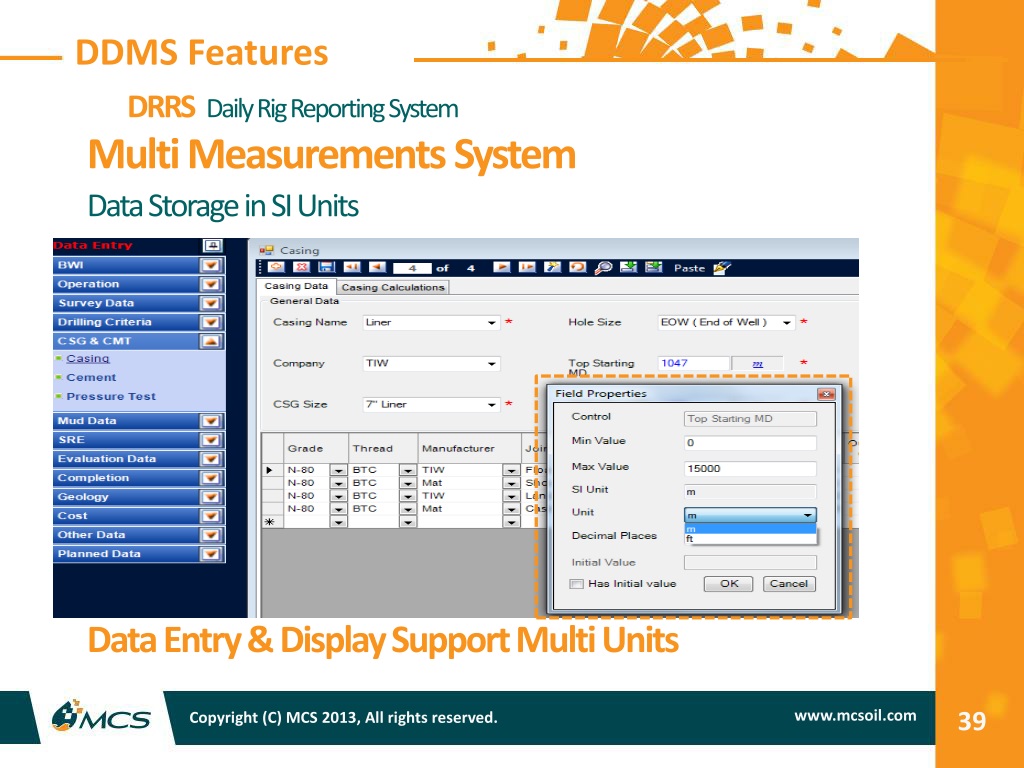1024x768 pixels.
Task: Open Pressure Test under CSG & CMT
Action: coord(111,396)
